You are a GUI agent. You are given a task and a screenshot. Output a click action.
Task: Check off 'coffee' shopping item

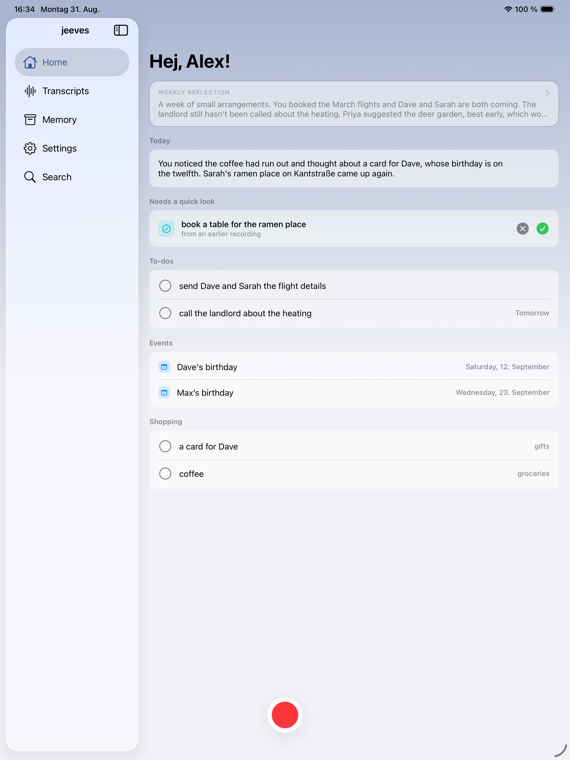pos(165,474)
